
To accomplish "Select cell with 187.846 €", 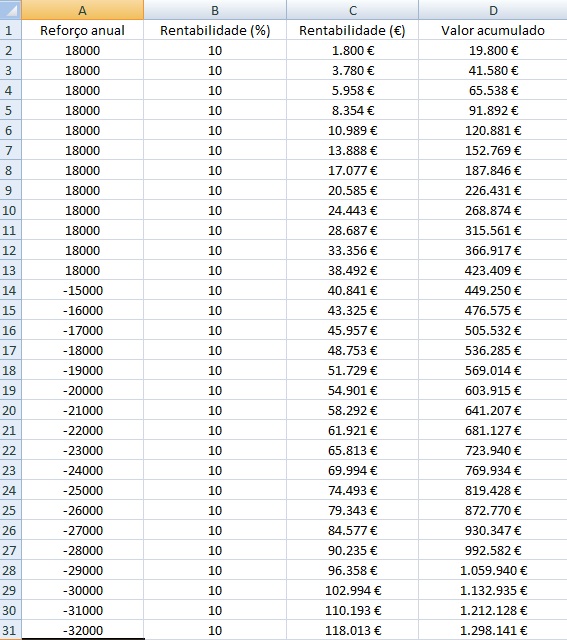I will [493, 170].
